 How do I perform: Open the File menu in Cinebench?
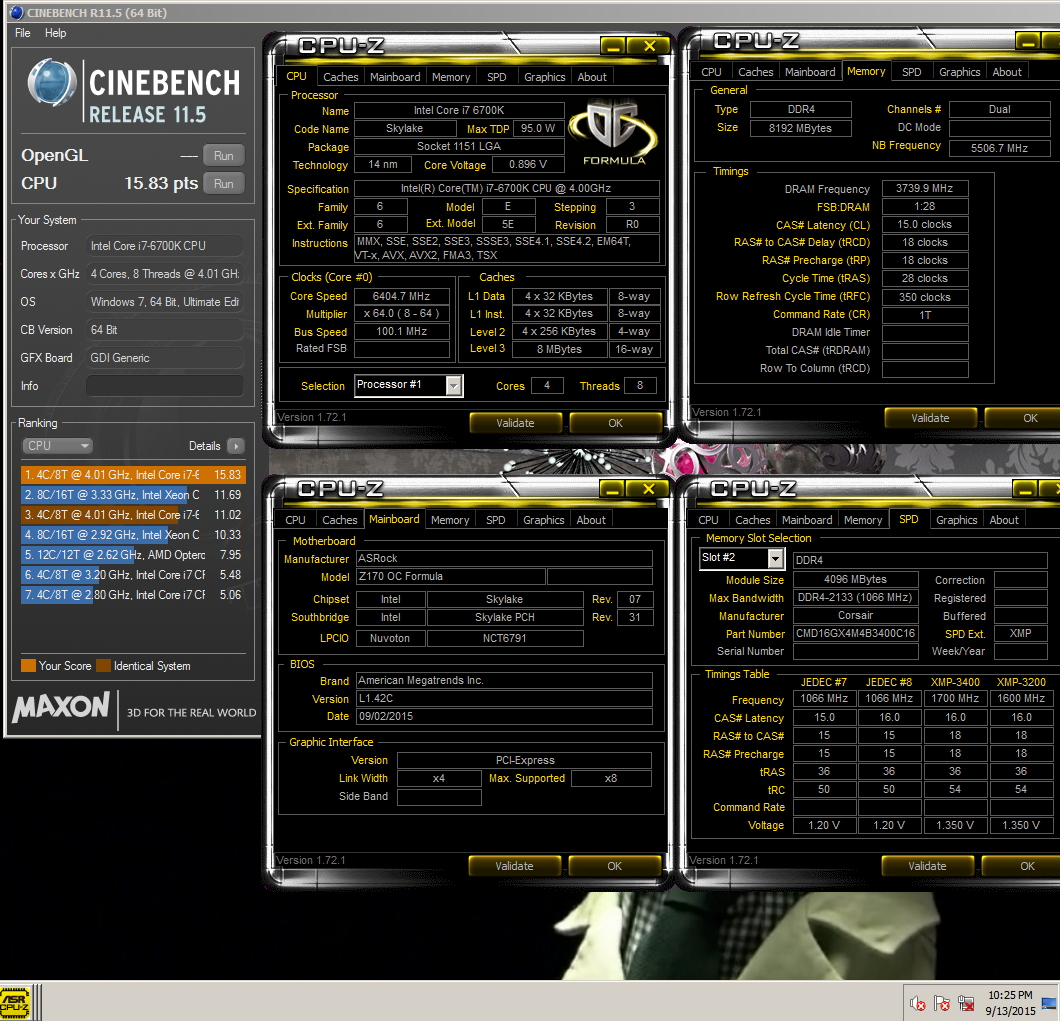22,33
